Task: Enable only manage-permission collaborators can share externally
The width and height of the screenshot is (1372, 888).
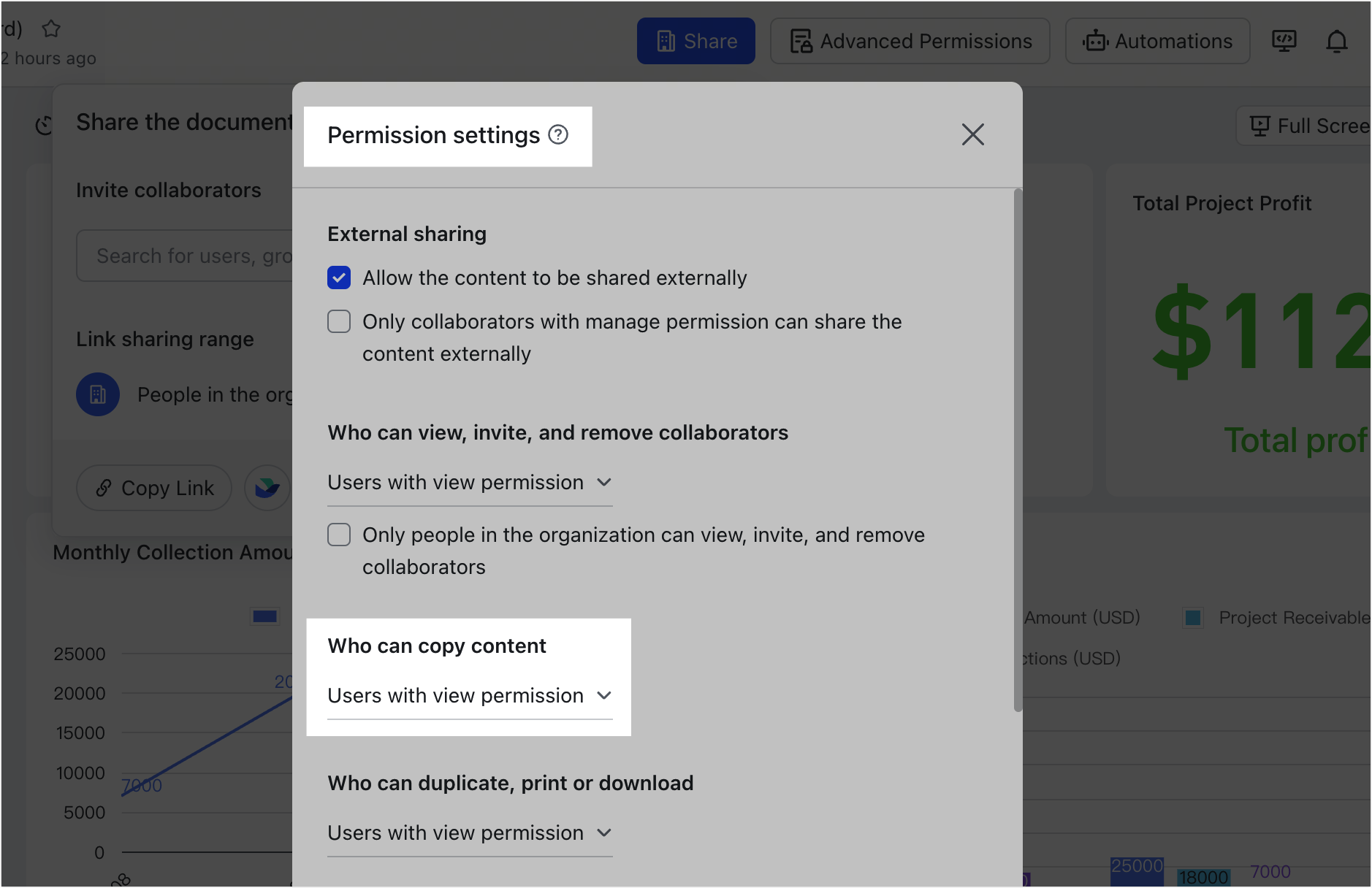Action: pos(339,321)
